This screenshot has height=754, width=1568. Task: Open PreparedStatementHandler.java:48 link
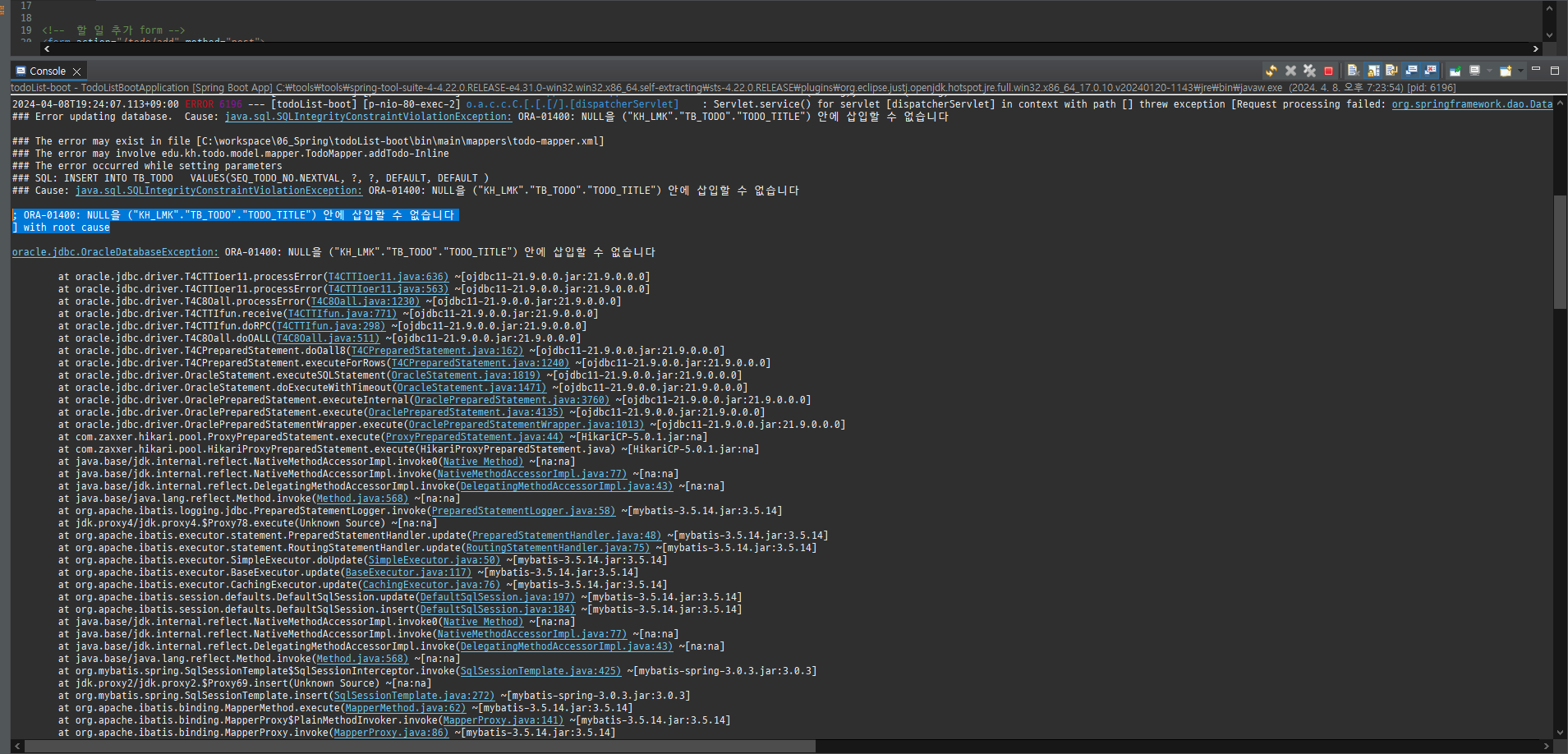tap(566, 536)
